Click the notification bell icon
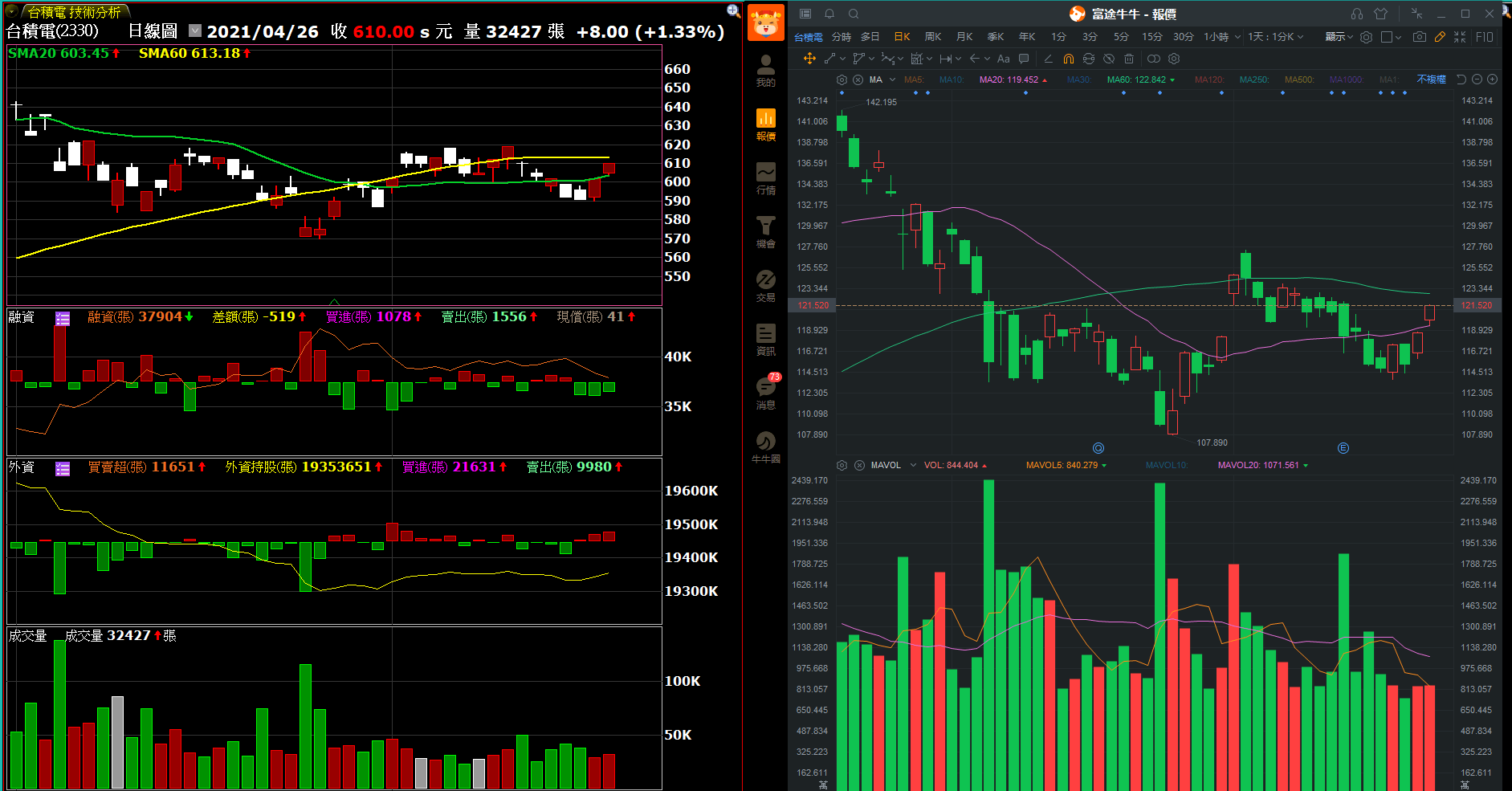 829,14
